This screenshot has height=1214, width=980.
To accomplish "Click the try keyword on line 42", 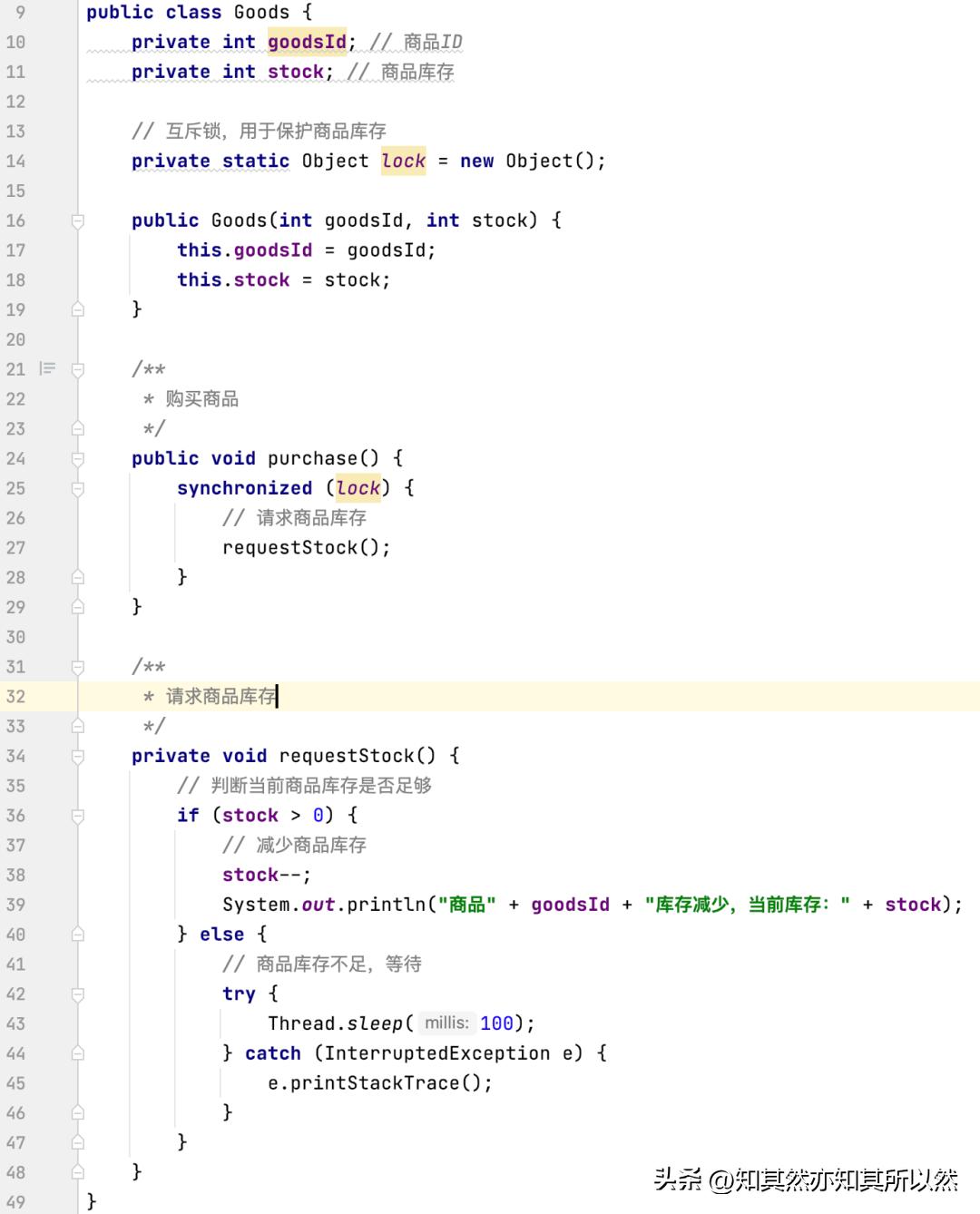I will point(239,994).
